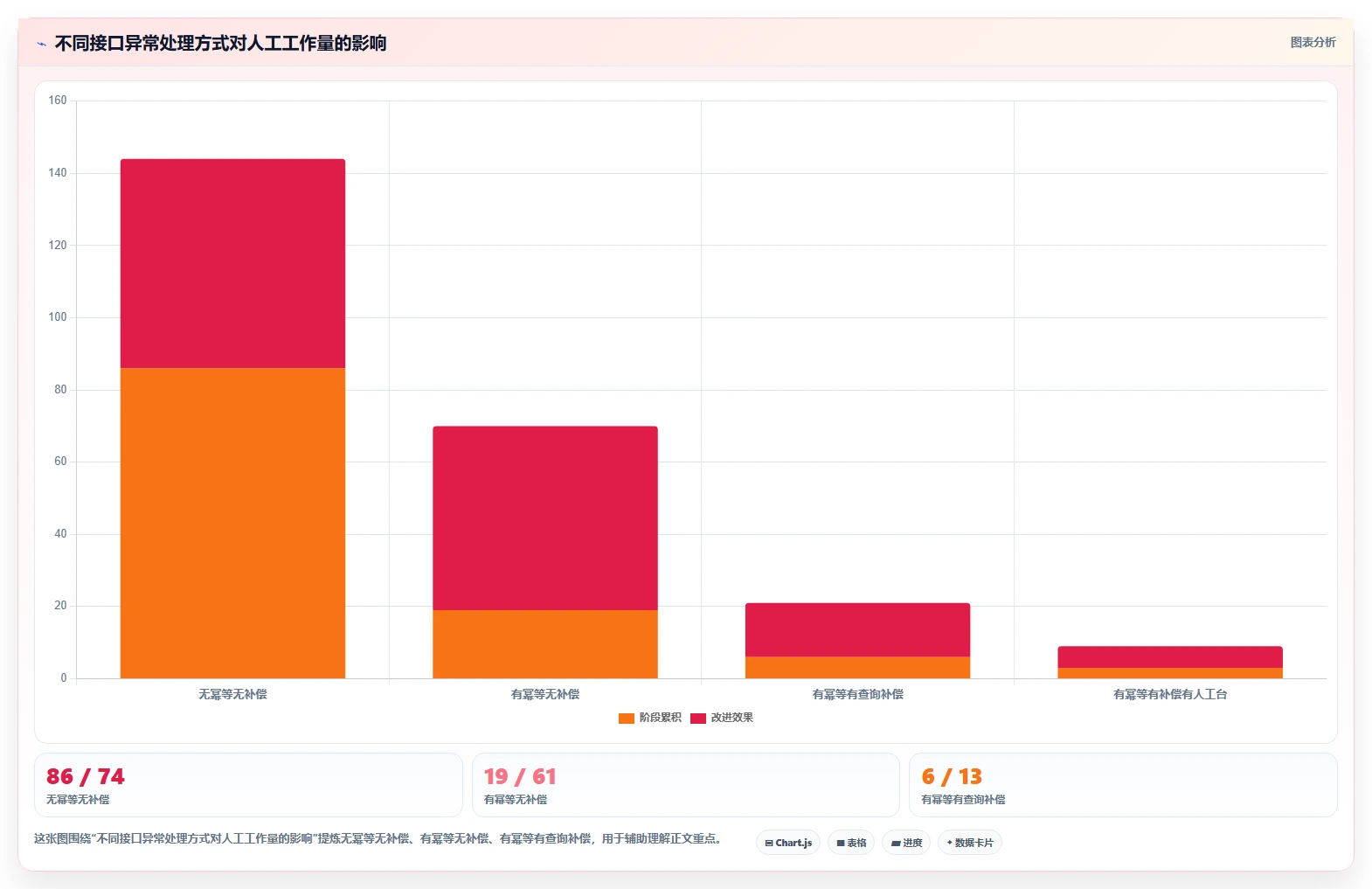
Task: Click the x-axis label 有幂等无补偿
Action: [x=545, y=694]
